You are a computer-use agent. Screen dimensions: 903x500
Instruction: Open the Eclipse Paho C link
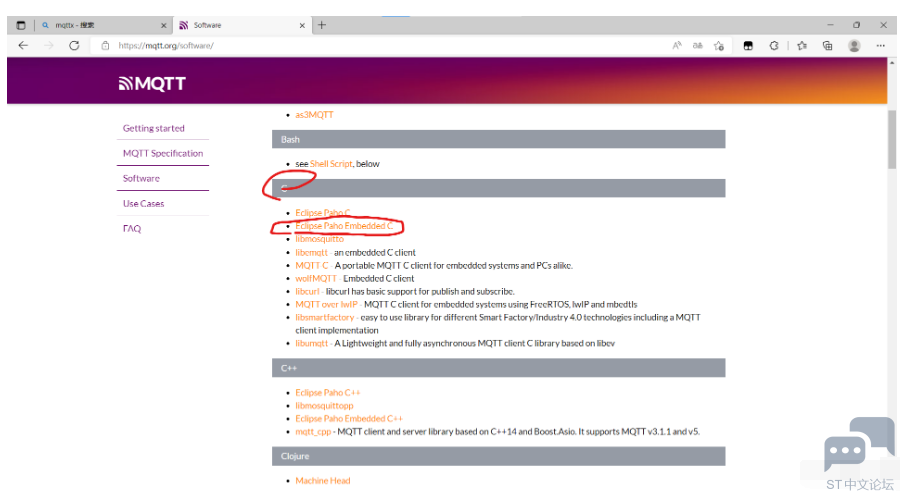point(322,213)
